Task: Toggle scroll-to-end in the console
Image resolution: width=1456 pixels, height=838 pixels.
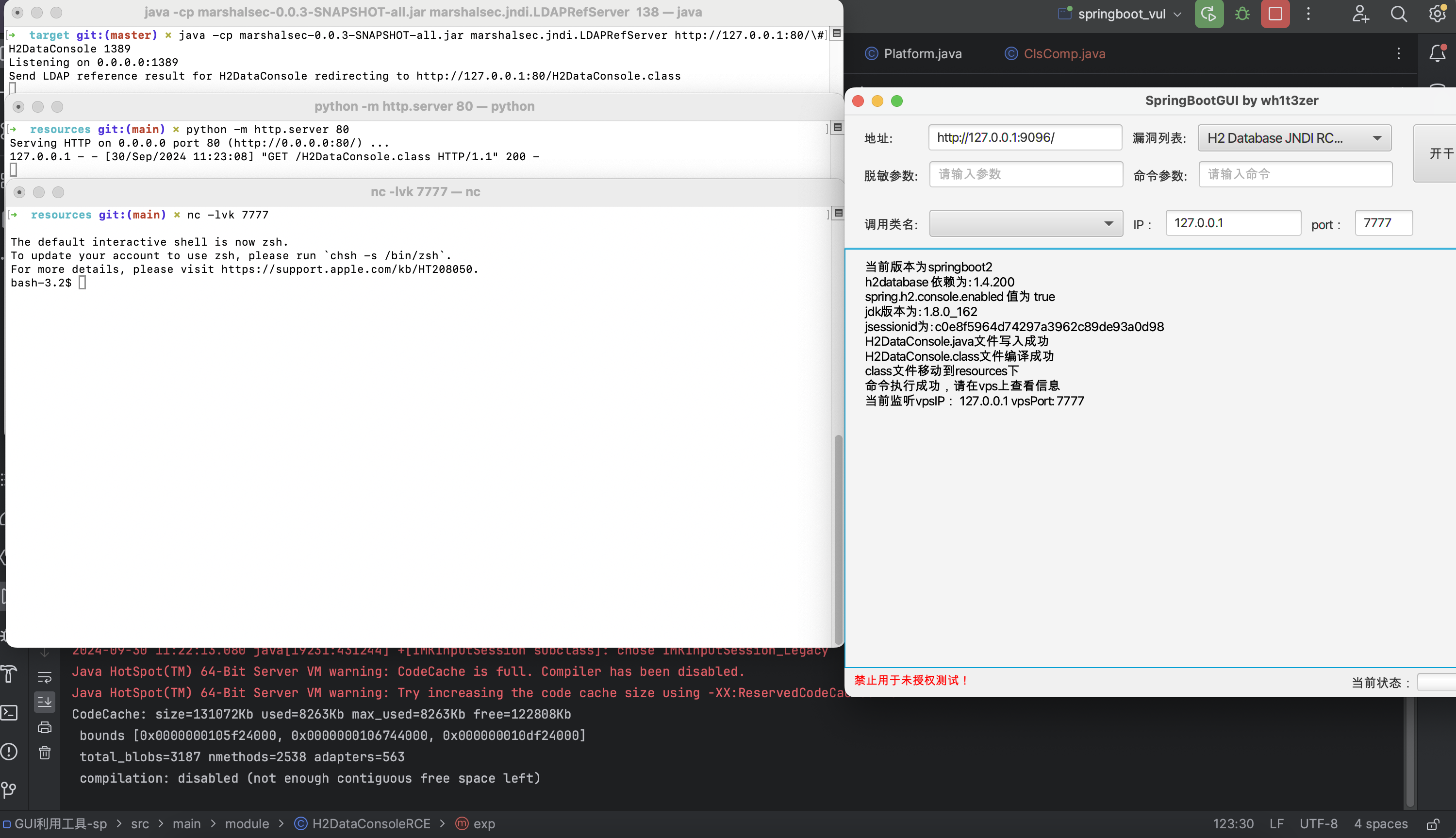Action: [x=44, y=702]
